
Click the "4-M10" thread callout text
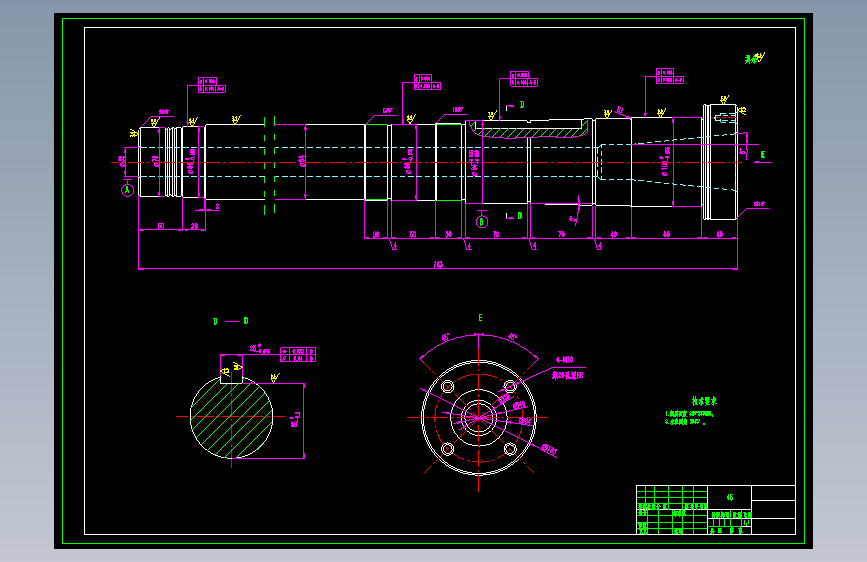[x=565, y=360]
